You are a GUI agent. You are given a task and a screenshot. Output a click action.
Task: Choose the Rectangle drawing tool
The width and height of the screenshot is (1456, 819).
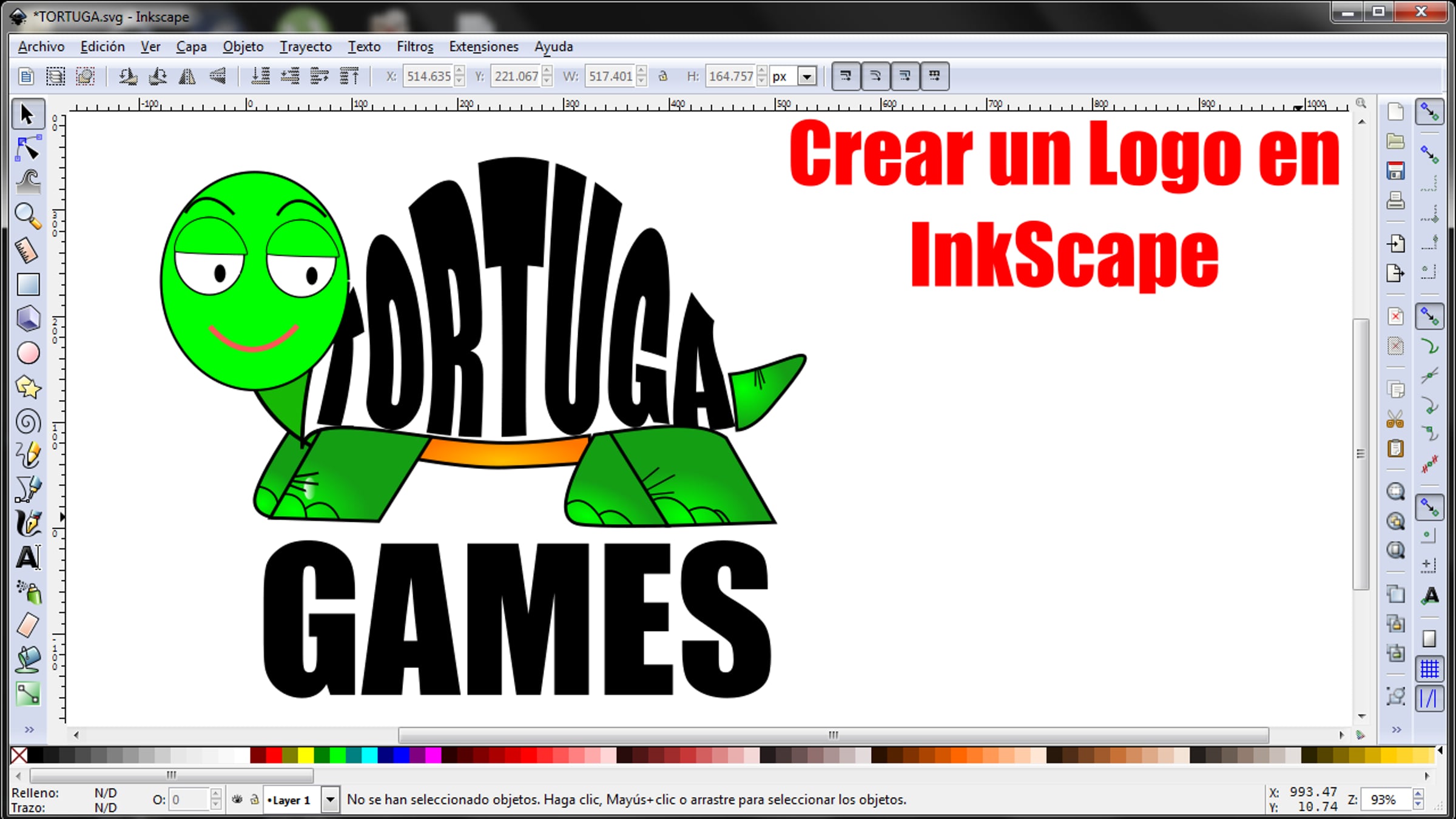(x=28, y=284)
